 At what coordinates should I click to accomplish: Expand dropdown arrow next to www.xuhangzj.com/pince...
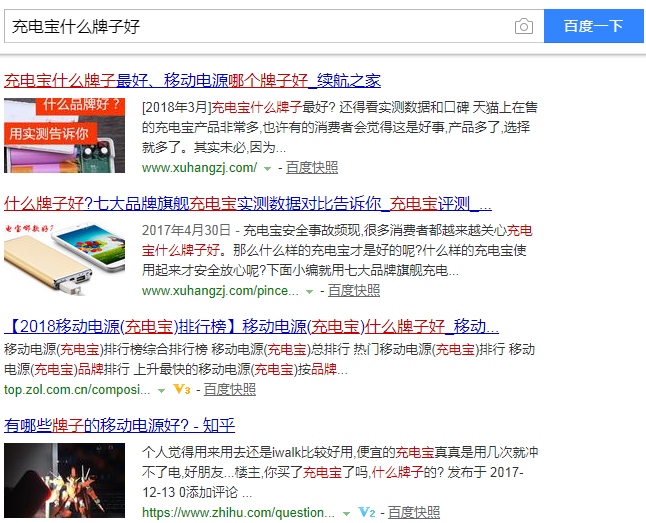point(309,292)
